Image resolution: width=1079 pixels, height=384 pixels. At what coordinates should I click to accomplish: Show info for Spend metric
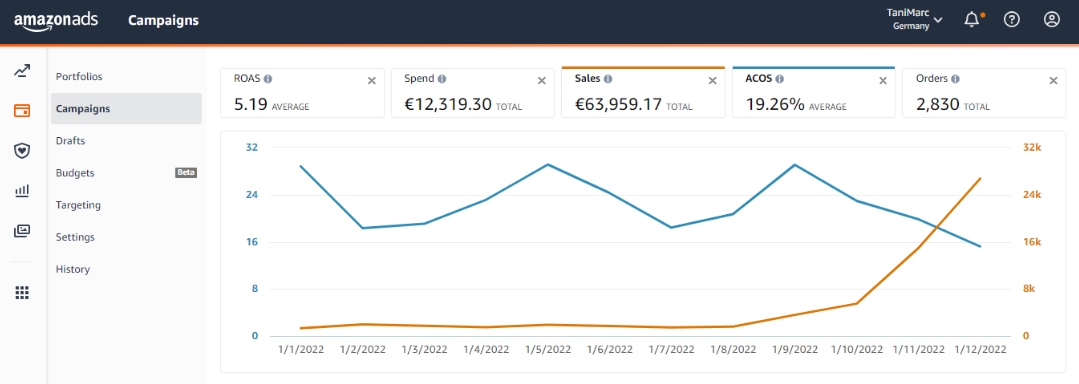pos(442,79)
